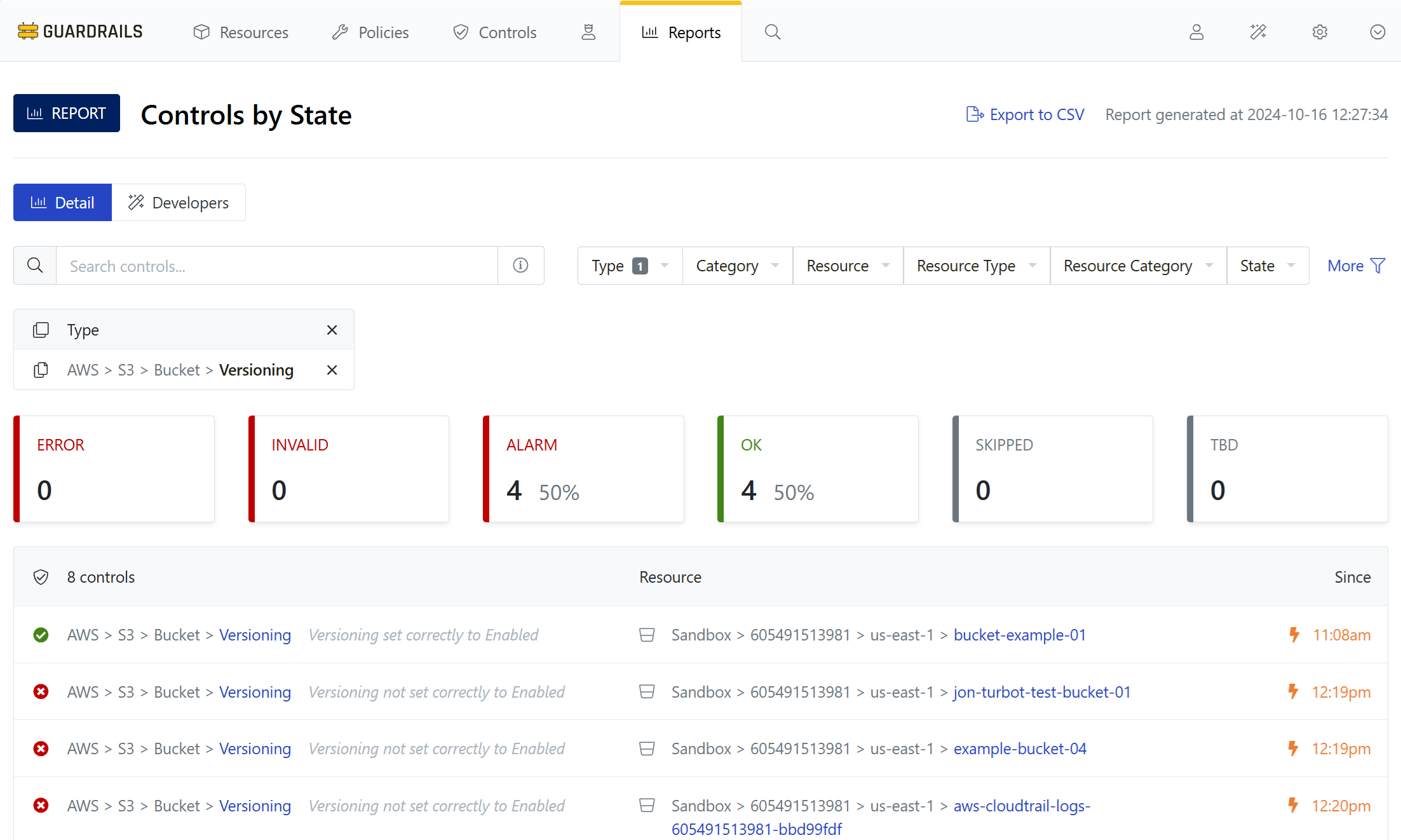The image size is (1401, 840).
Task: Click the search magnifier icon in top navigation
Action: (772, 32)
